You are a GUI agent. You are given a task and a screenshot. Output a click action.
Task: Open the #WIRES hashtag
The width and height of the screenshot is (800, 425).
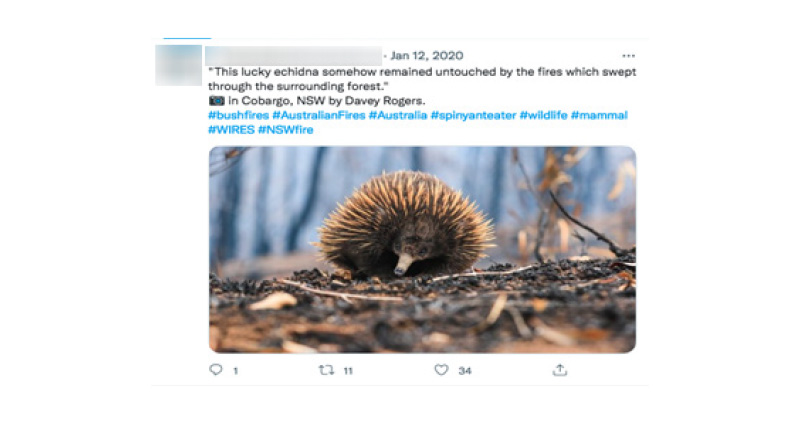point(230,129)
